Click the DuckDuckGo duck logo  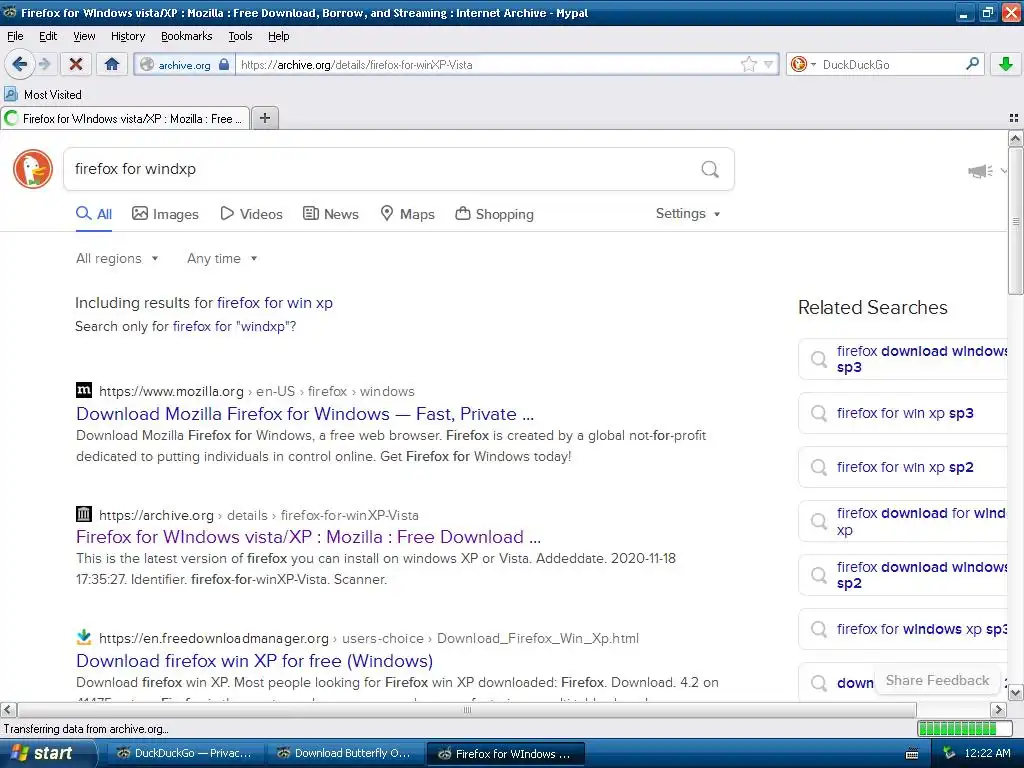[x=33, y=169]
